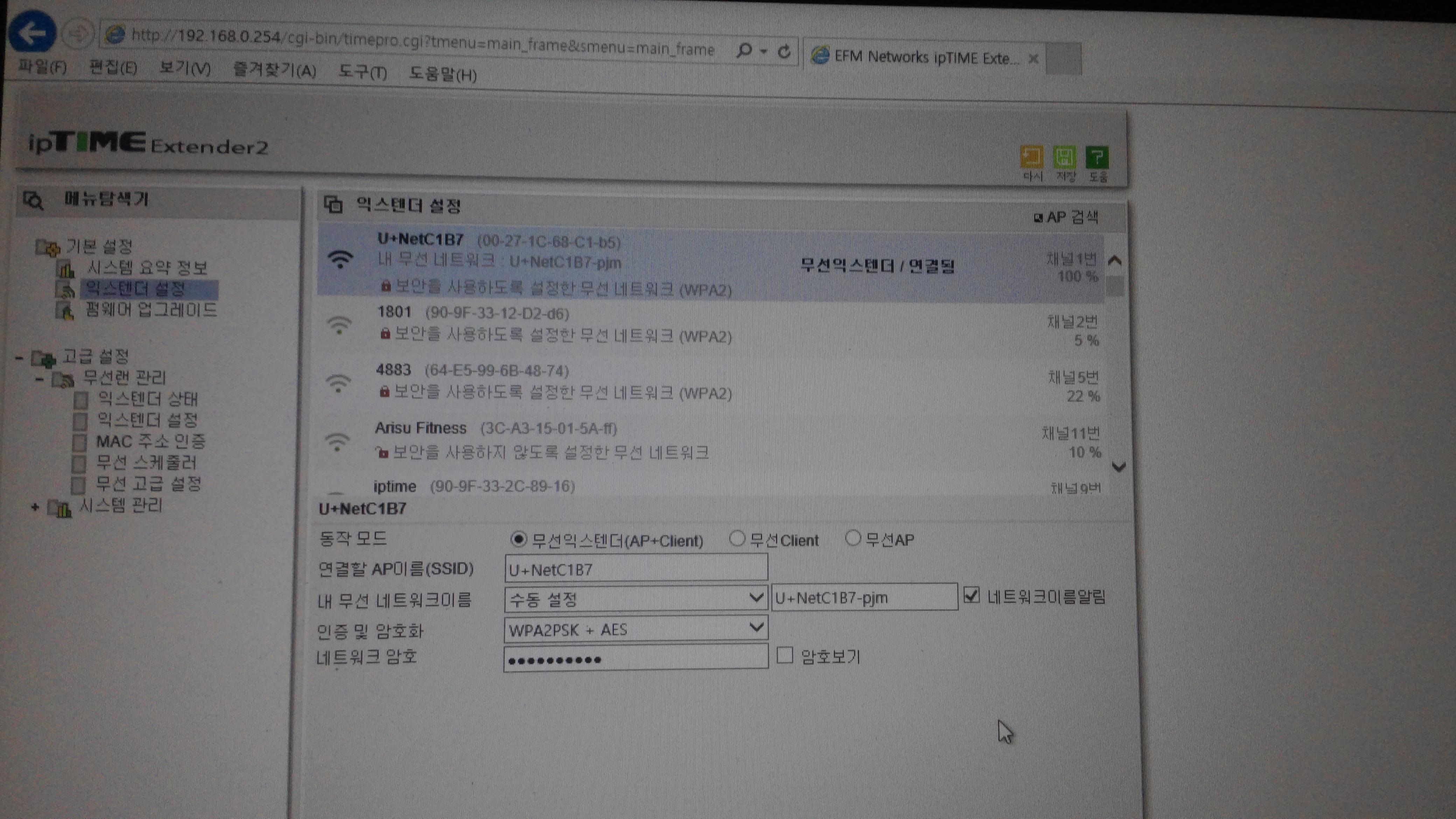Image resolution: width=1456 pixels, height=819 pixels.
Task: Click the 기본 설정 folder icon
Action: 48,247
